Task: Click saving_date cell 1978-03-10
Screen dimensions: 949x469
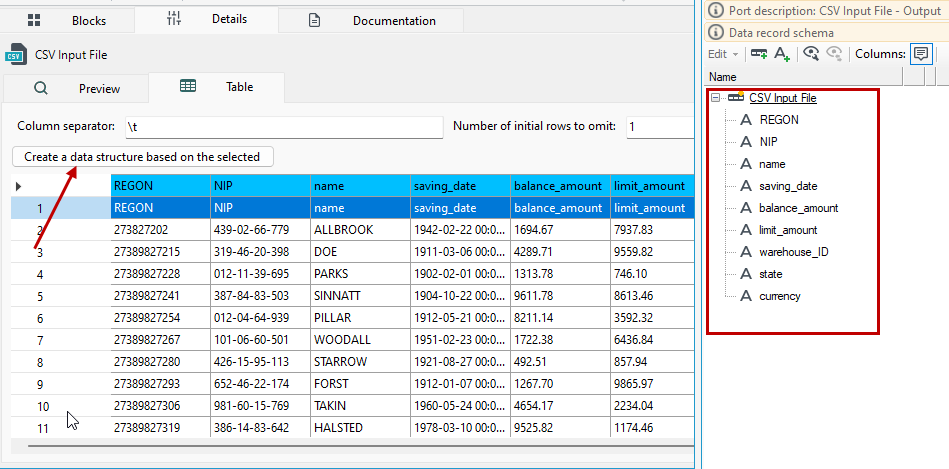Action: click(461, 428)
